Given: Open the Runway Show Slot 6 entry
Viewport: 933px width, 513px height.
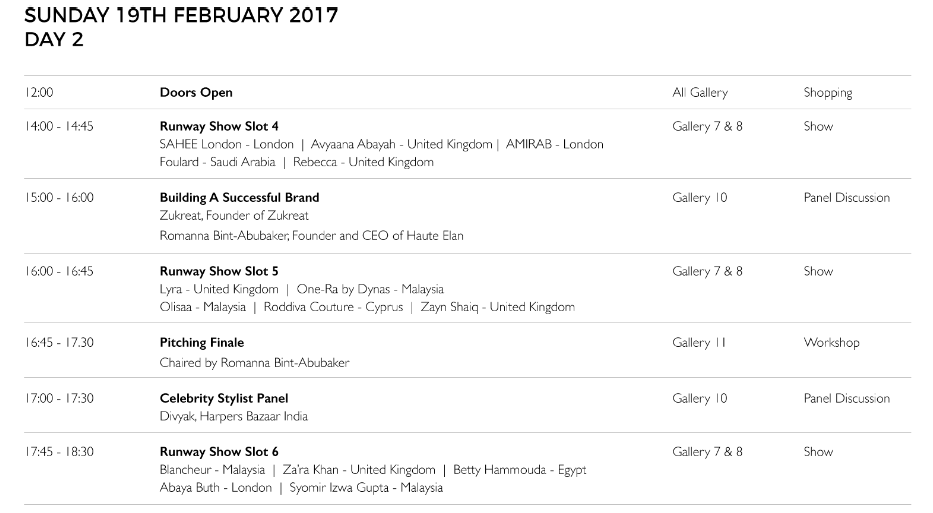Looking at the screenshot, I should click(219, 452).
